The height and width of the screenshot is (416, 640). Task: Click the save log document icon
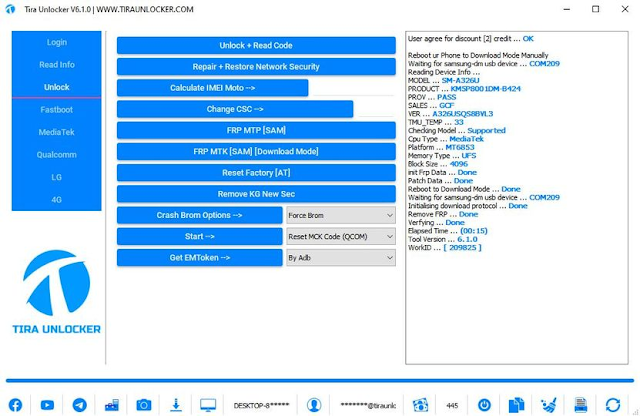tap(580, 405)
